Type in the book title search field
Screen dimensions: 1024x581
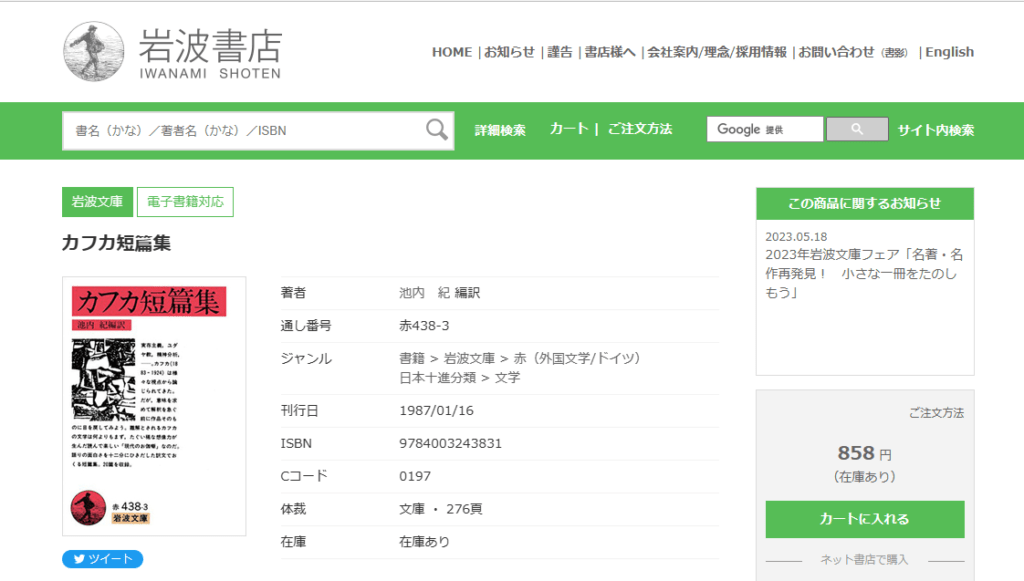click(x=245, y=130)
